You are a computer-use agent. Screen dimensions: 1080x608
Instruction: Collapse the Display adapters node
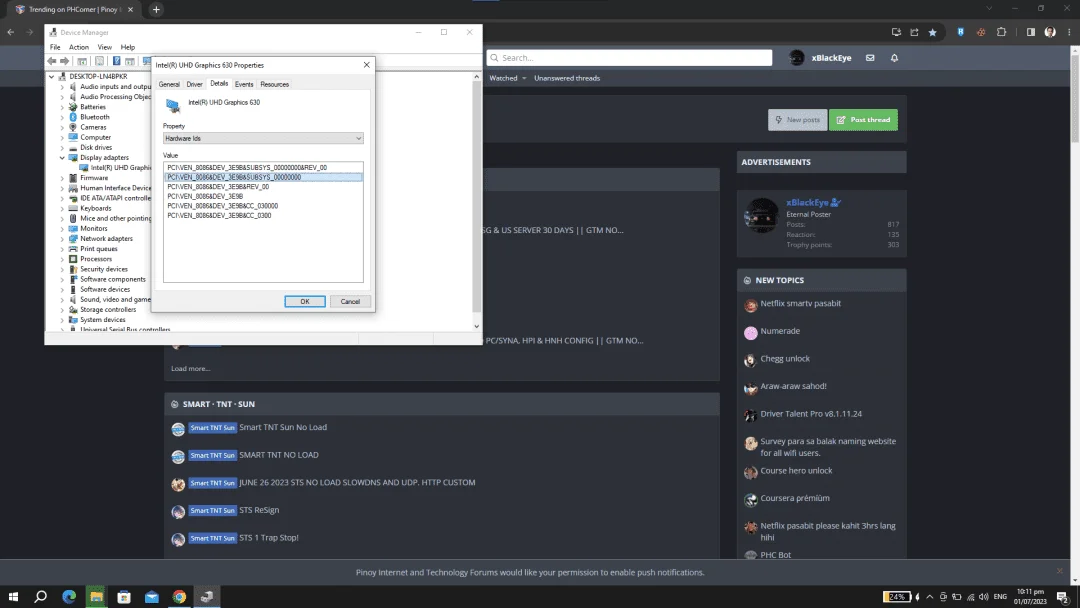point(62,158)
